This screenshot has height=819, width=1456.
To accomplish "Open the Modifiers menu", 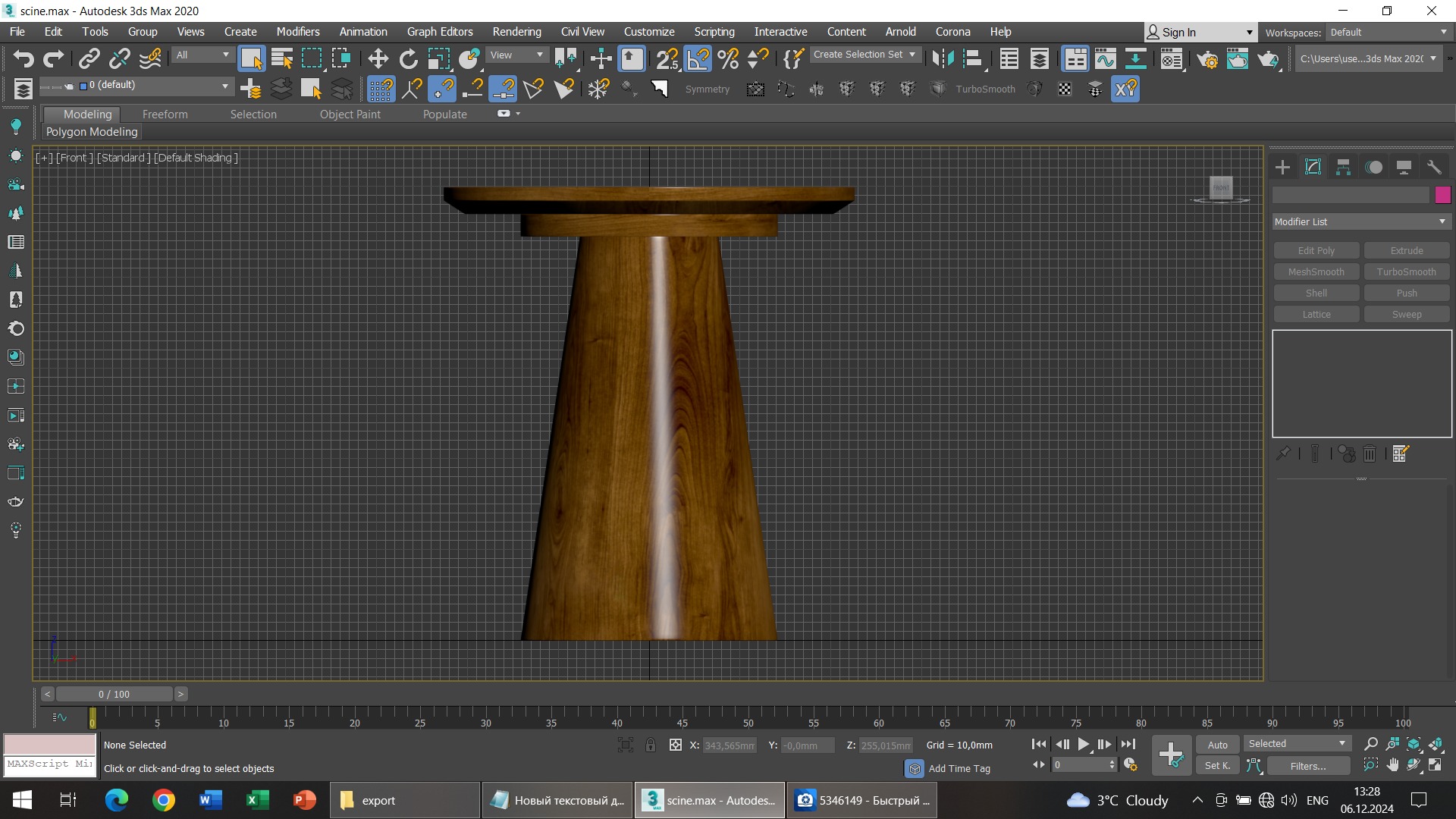I will coord(297,32).
